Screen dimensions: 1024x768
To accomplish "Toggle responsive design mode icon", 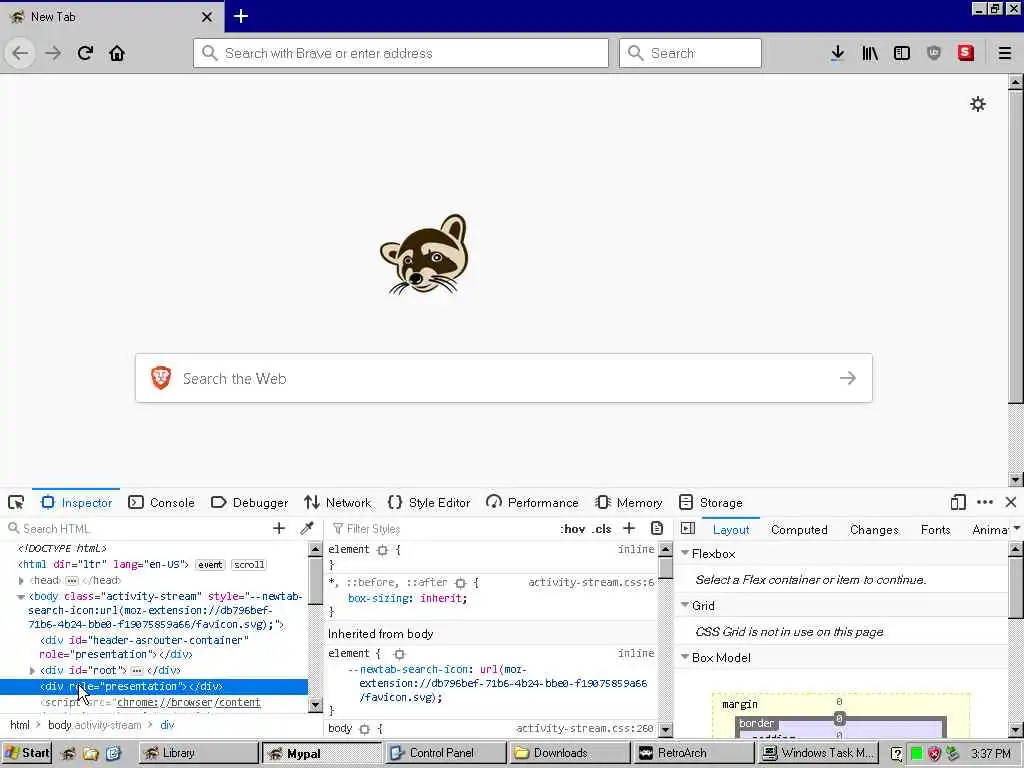I will click(x=958, y=502).
